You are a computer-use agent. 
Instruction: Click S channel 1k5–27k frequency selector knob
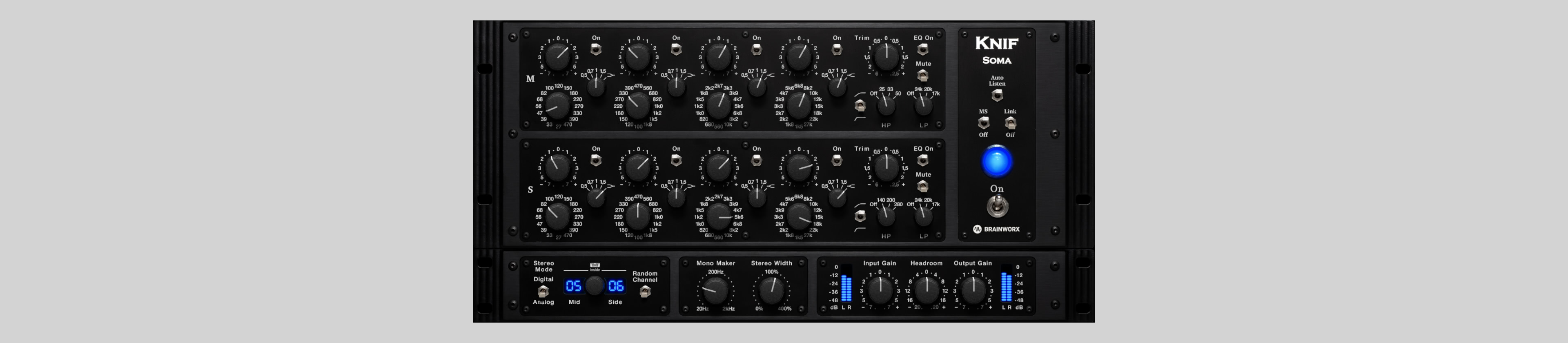(799, 216)
